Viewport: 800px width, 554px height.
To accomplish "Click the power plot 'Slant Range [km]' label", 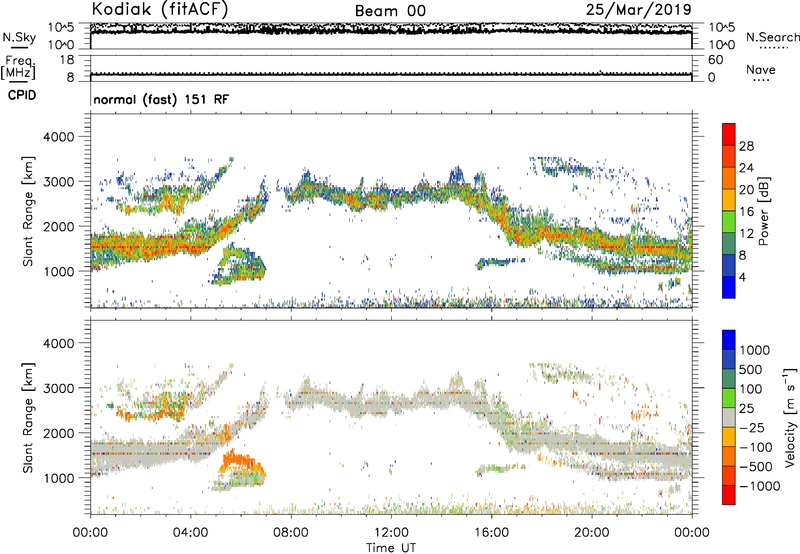I will click(x=28, y=211).
